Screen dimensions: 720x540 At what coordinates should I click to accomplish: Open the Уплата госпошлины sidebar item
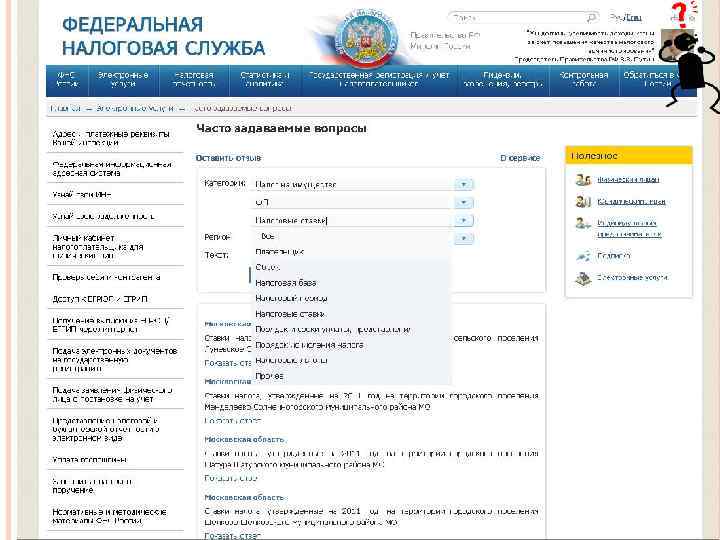click(115, 460)
